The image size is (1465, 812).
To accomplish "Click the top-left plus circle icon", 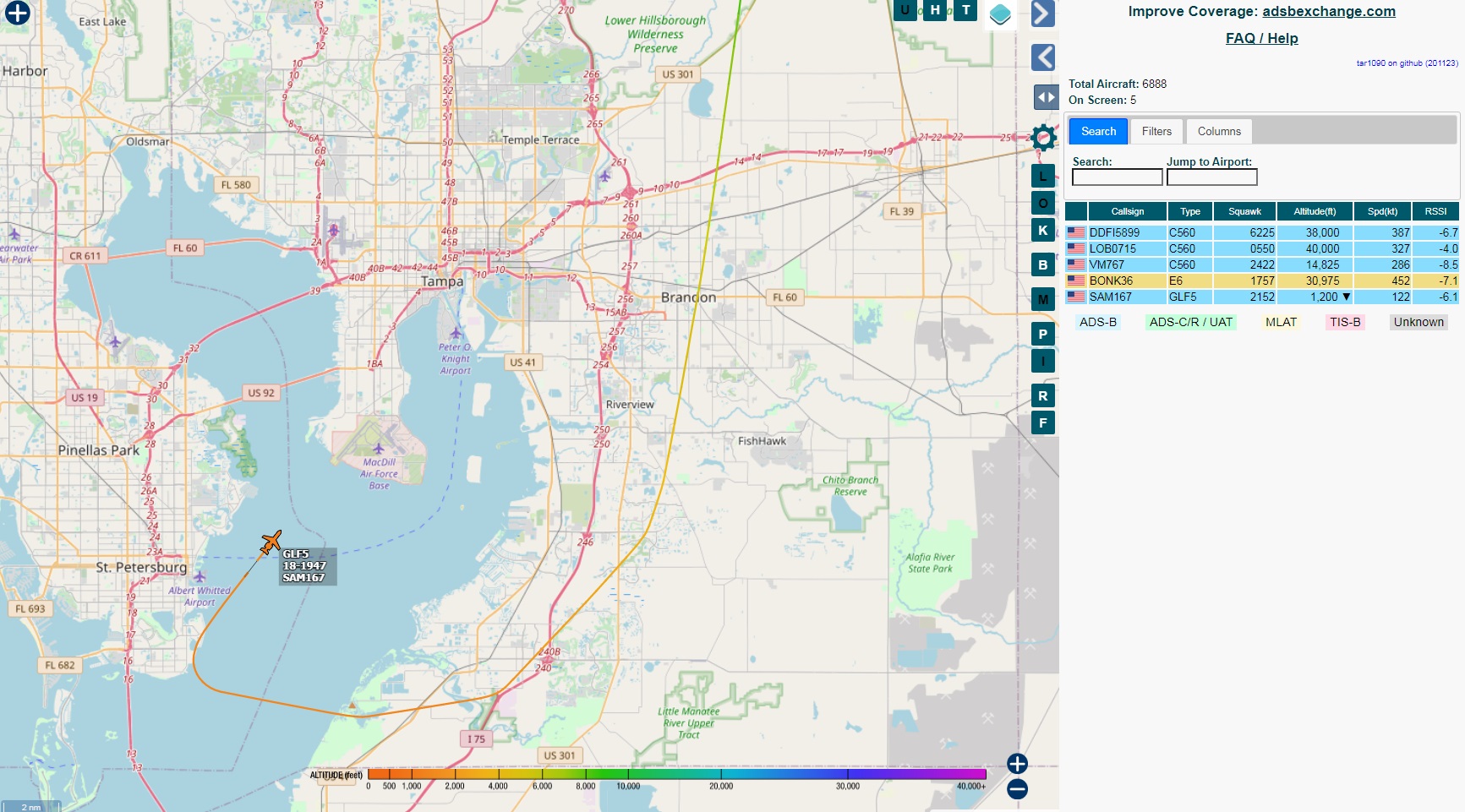I will (x=17, y=13).
